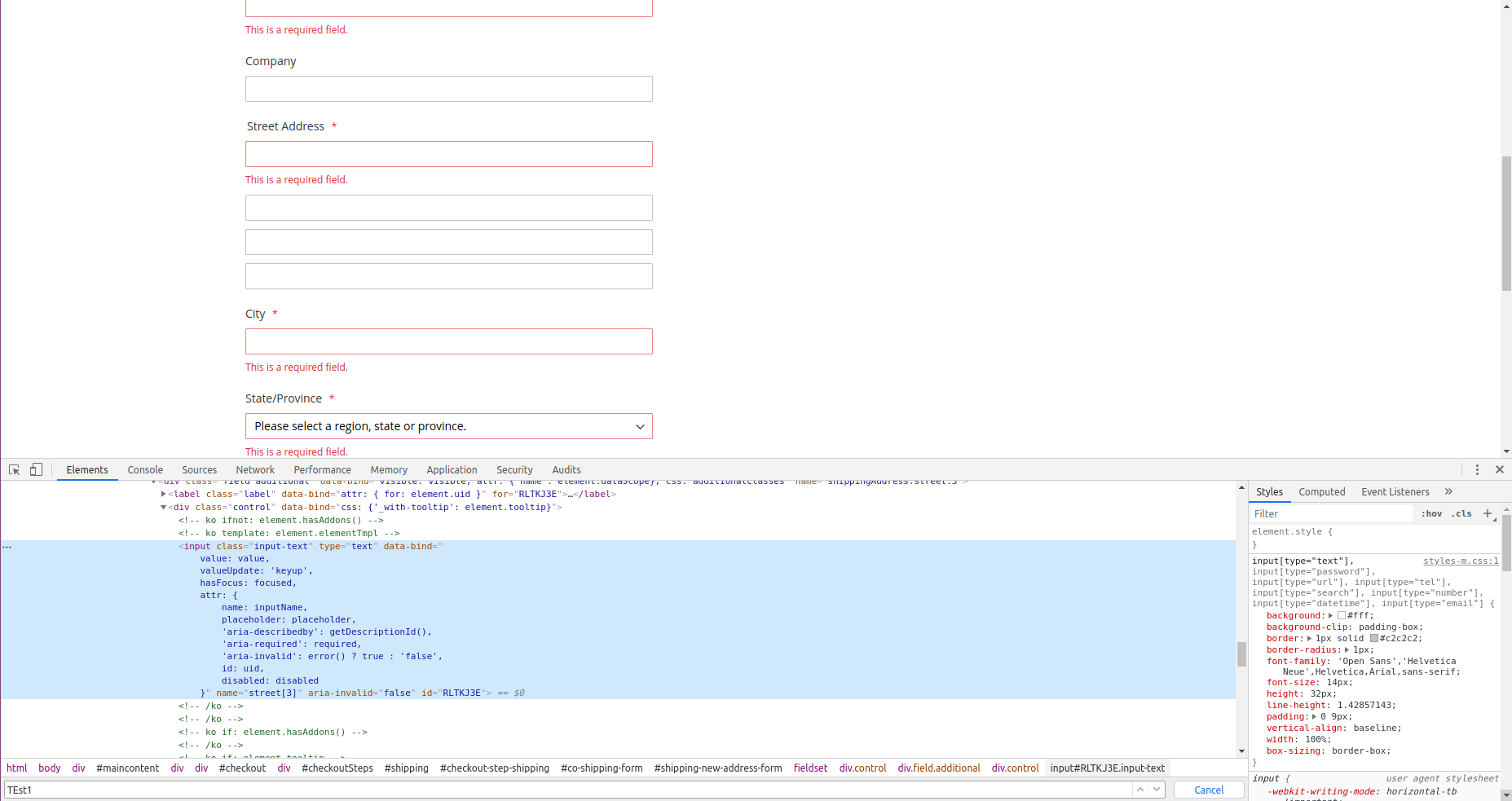
Task: Select div.field.additional breadcrumb
Action: [939, 768]
